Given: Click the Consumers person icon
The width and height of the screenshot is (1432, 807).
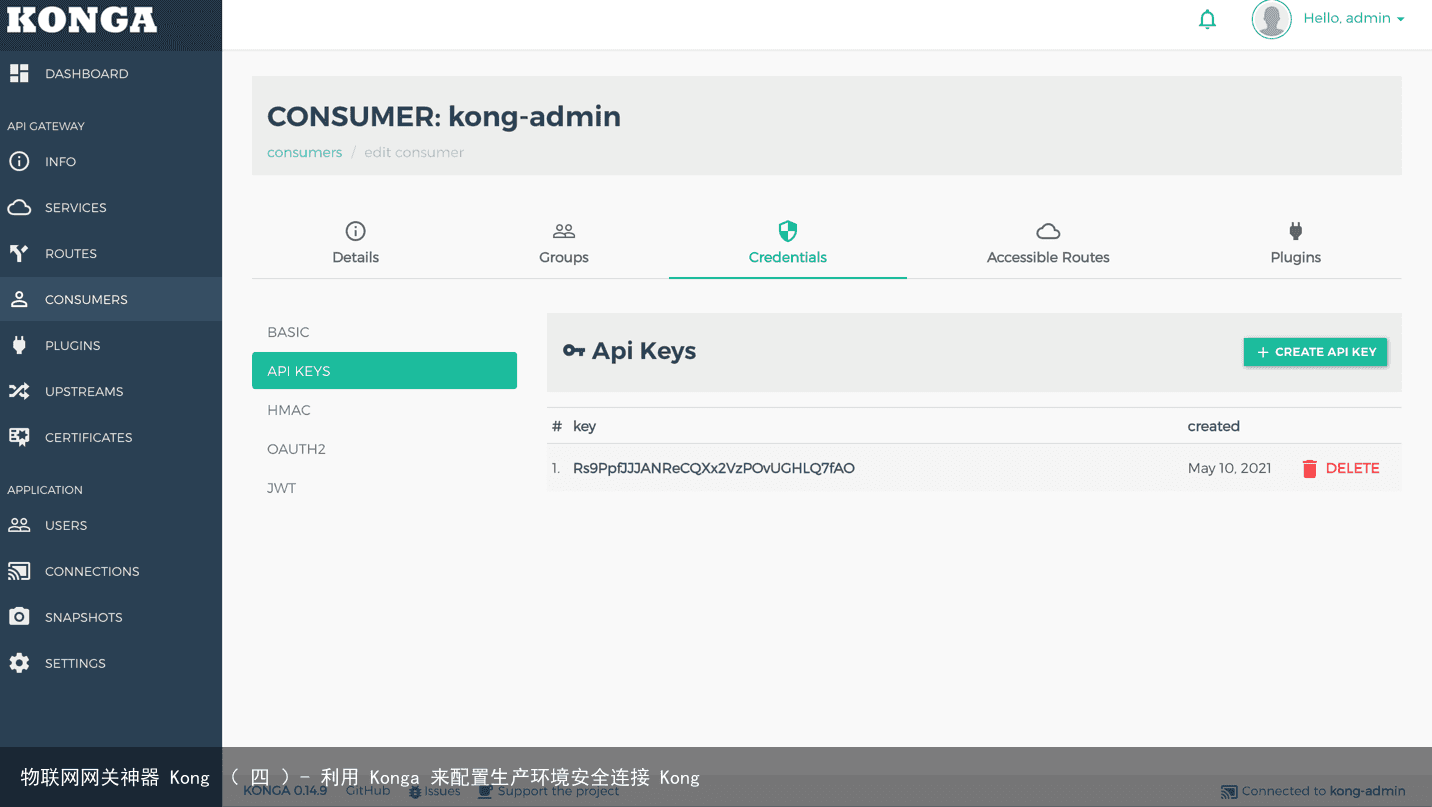Looking at the screenshot, I should 19,299.
